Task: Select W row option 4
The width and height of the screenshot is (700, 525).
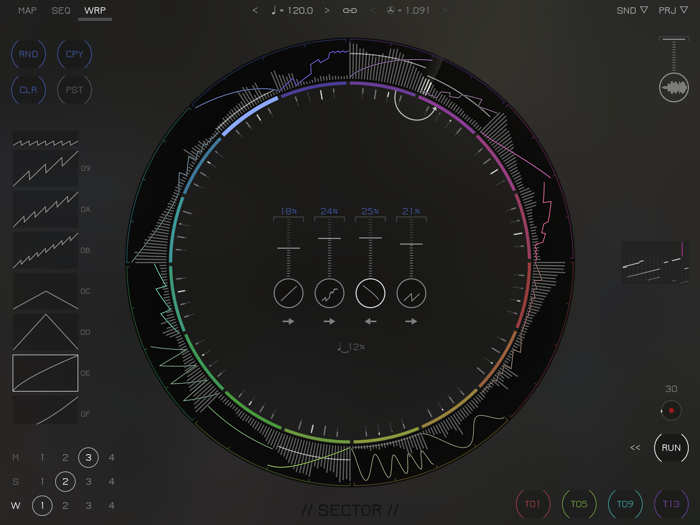Action: (111, 506)
